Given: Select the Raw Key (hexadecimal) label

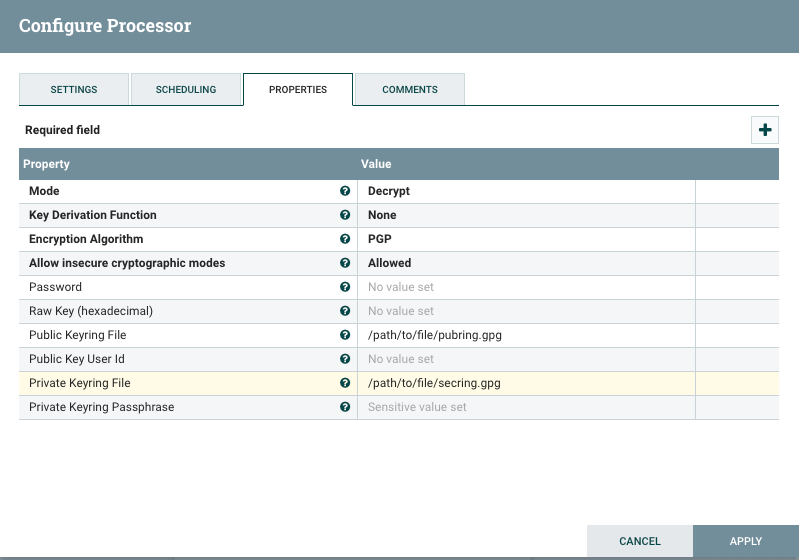Looking at the screenshot, I should [91, 311].
